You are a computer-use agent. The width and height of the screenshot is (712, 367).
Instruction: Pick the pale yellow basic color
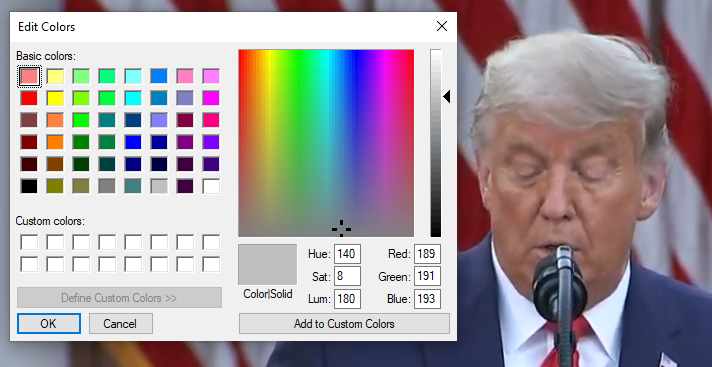(55, 76)
